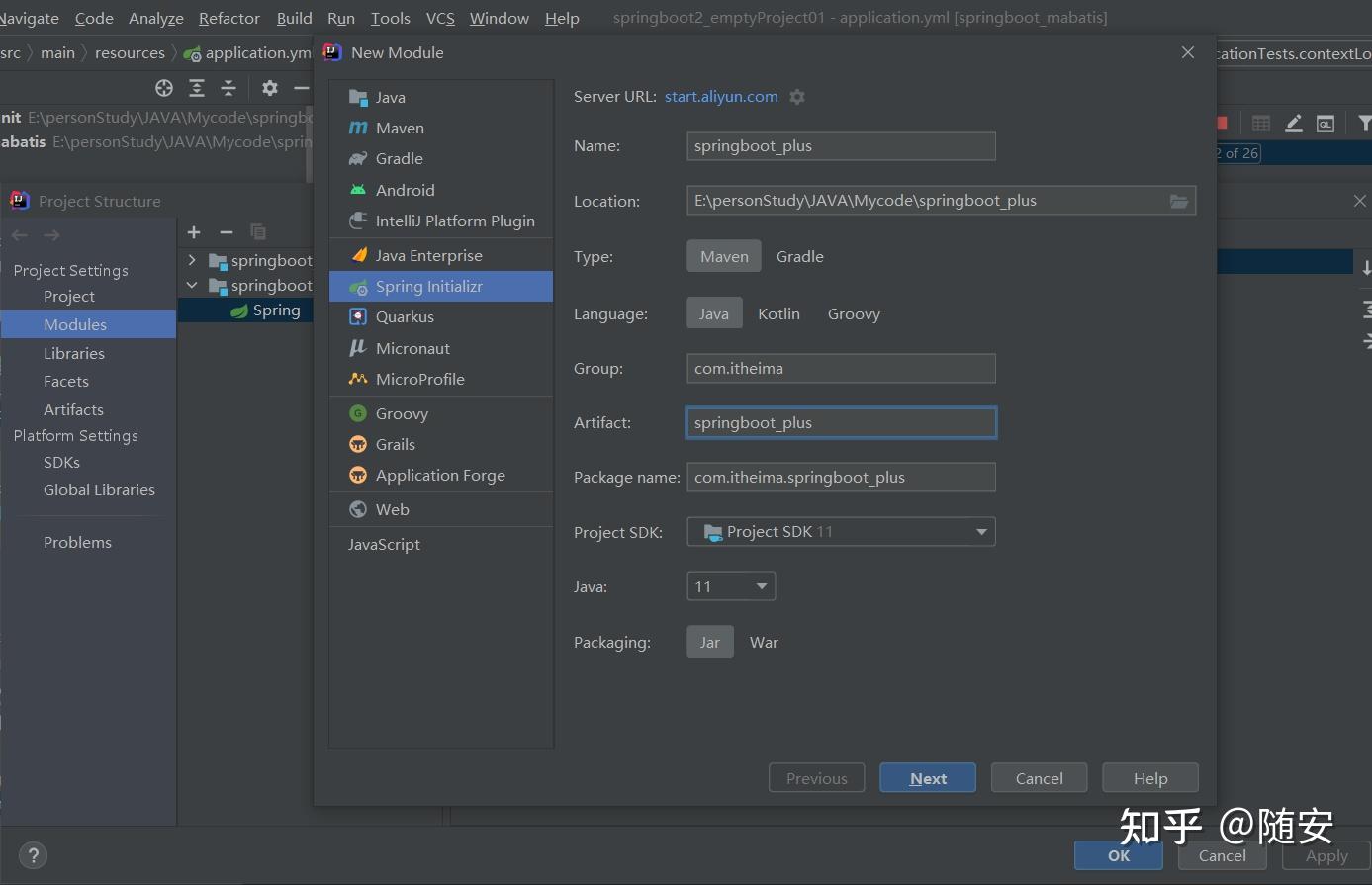The image size is (1372, 885).
Task: Click the Artifact input field
Action: 841,422
